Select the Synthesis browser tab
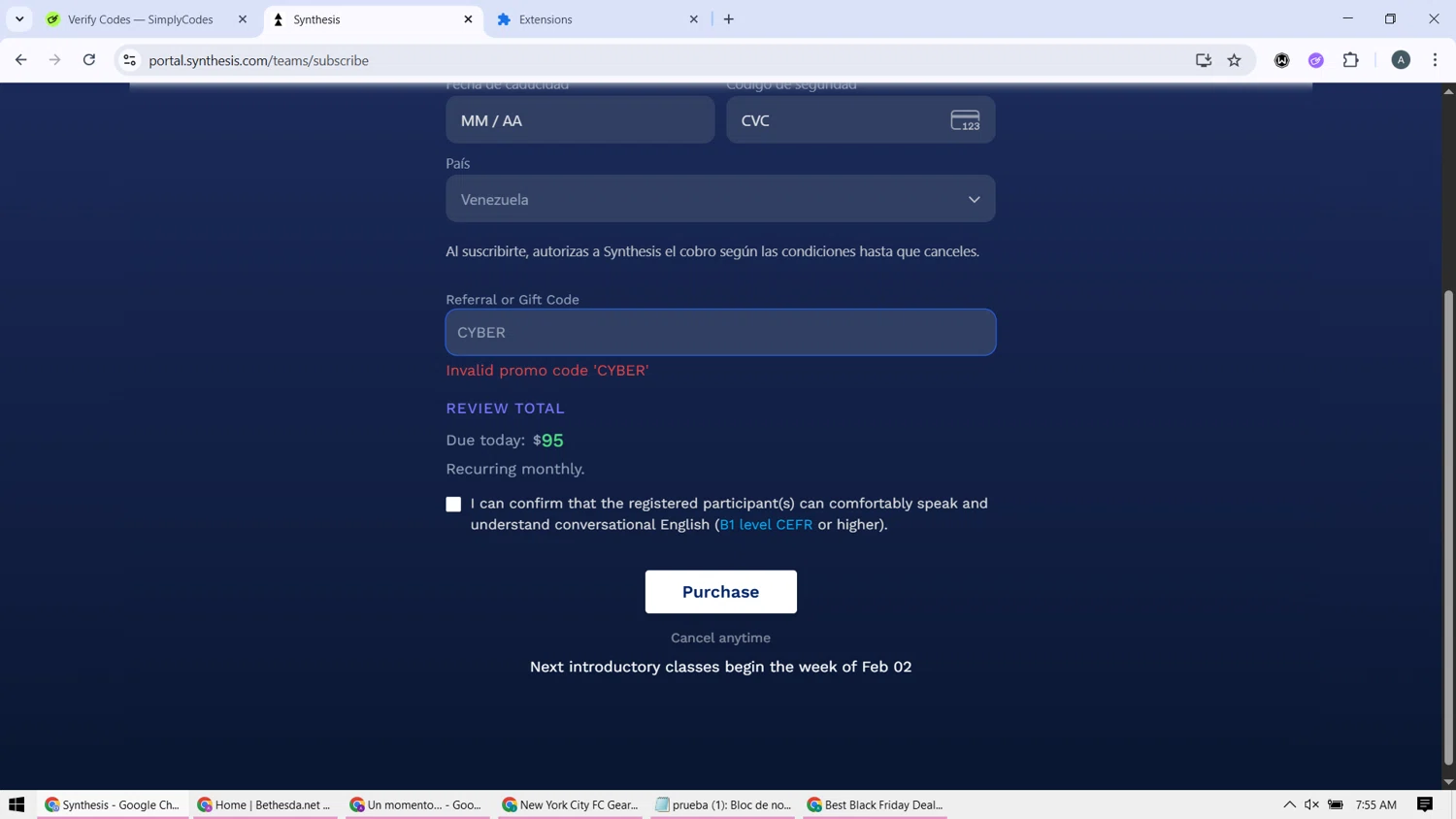Screen dimensions: 1456x819 (x=316, y=19)
